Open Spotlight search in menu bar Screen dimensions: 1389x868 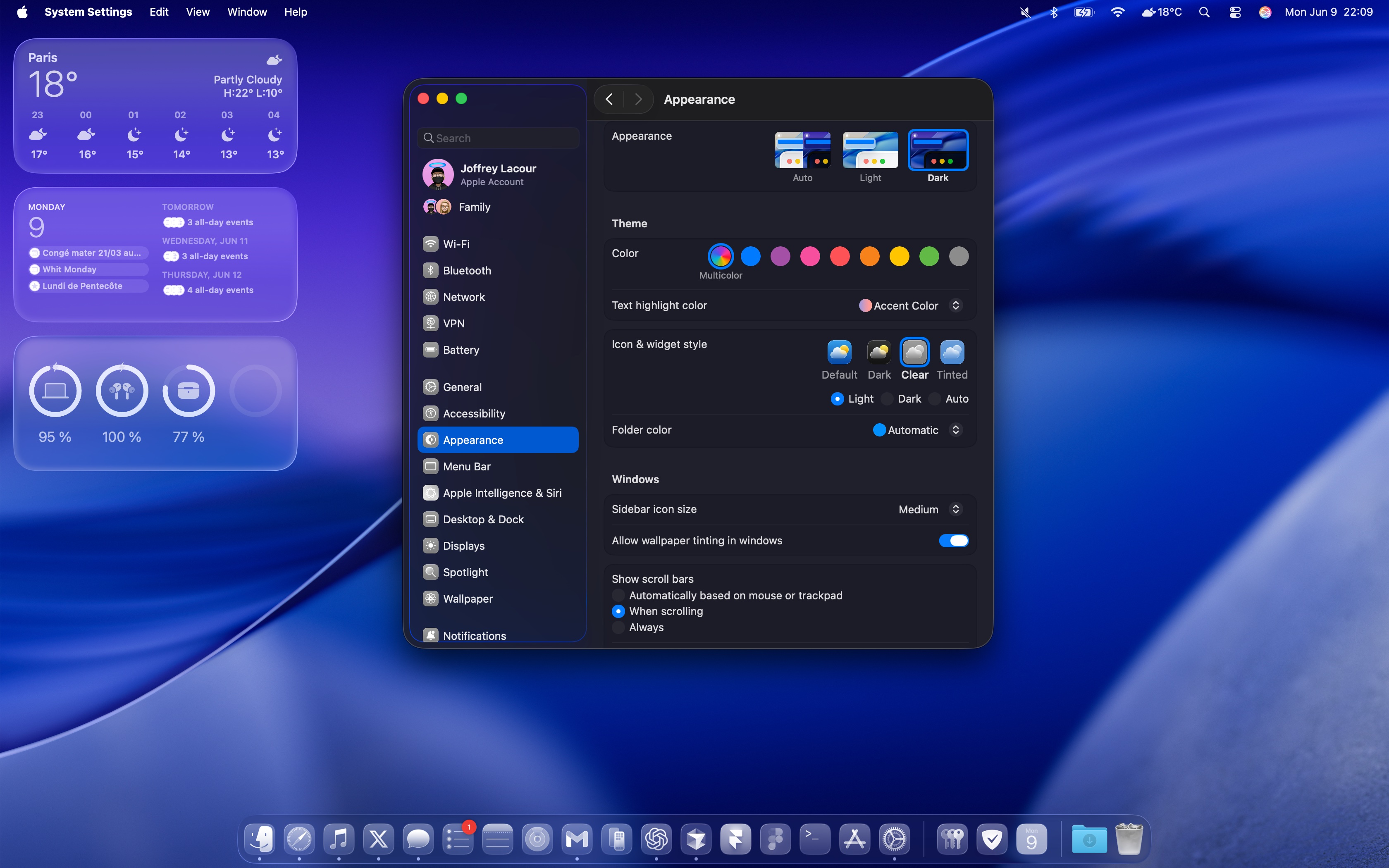click(x=1204, y=12)
